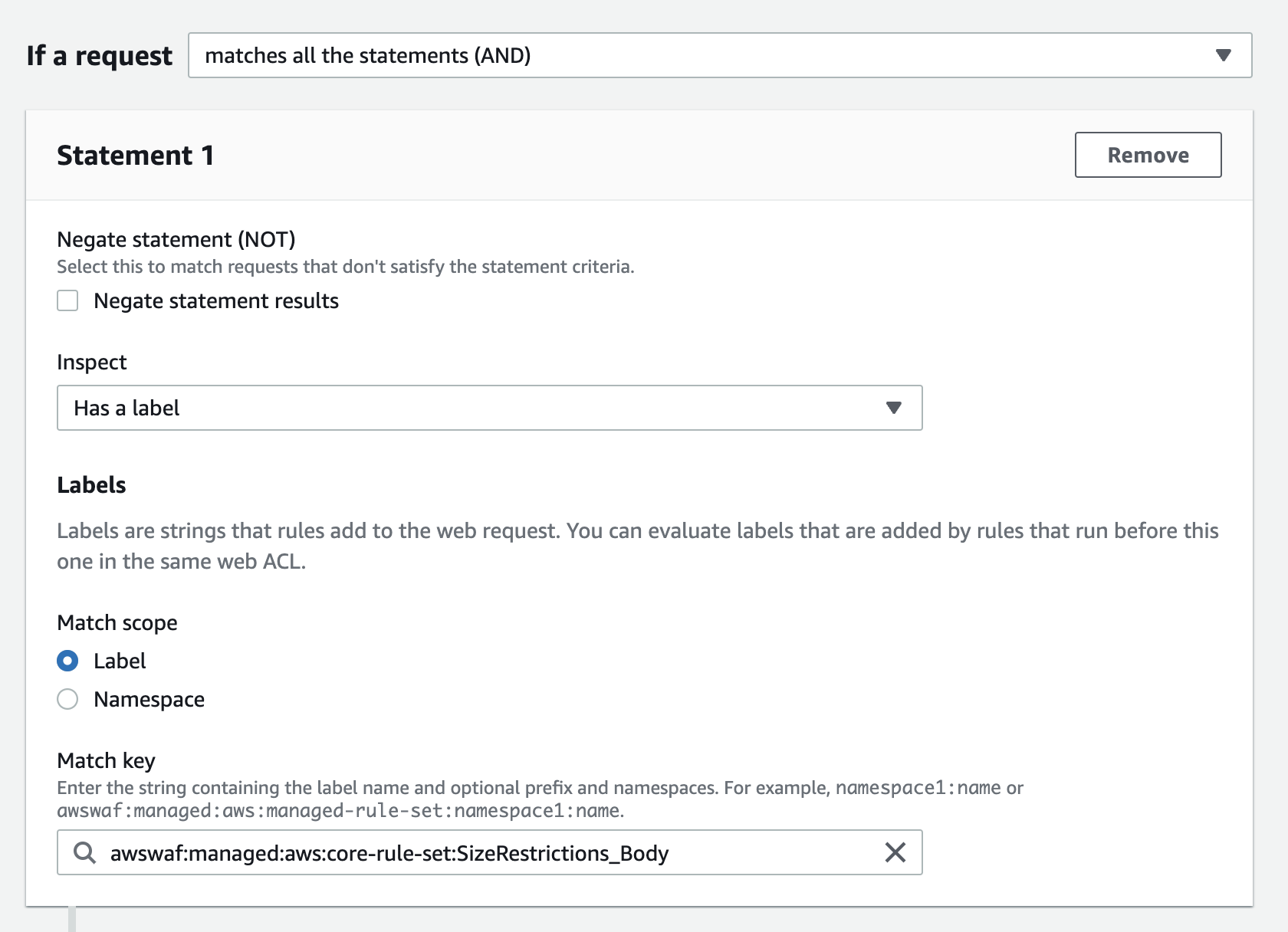Click the 'Match key' field label
Viewport: 1288px width, 932px height.
click(107, 761)
